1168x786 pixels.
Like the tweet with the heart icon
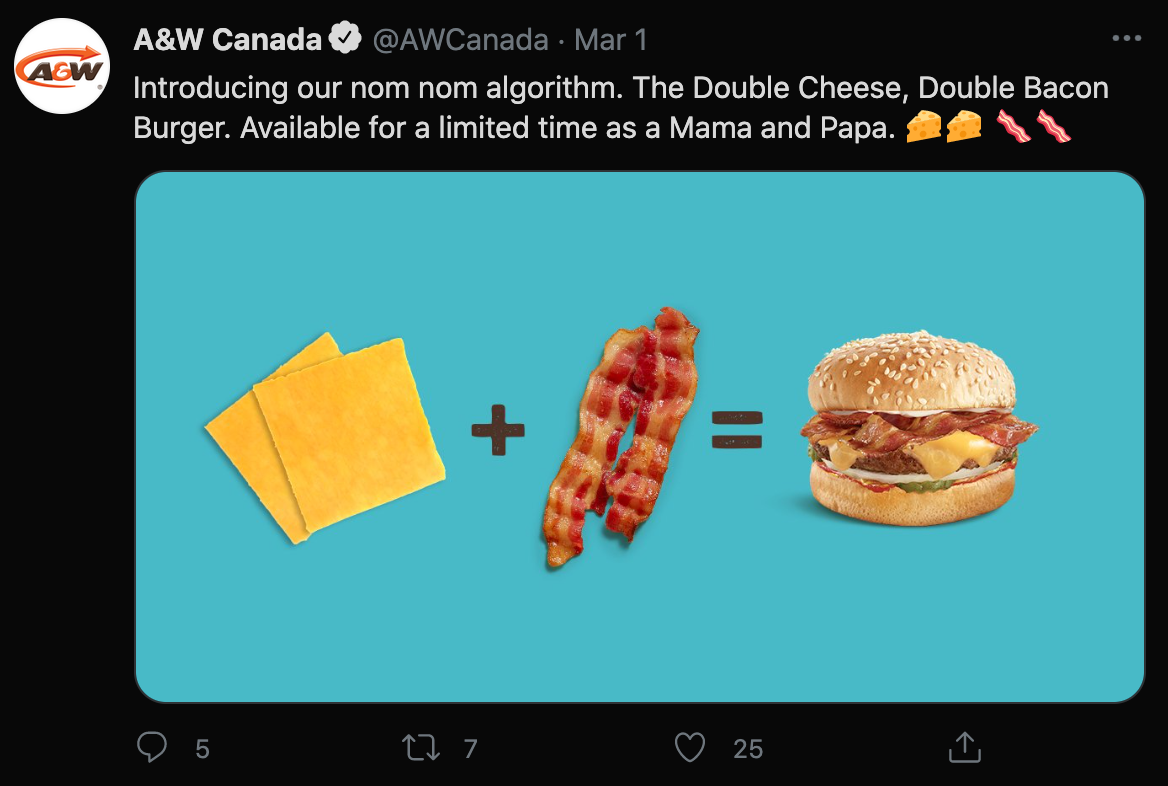(690, 747)
